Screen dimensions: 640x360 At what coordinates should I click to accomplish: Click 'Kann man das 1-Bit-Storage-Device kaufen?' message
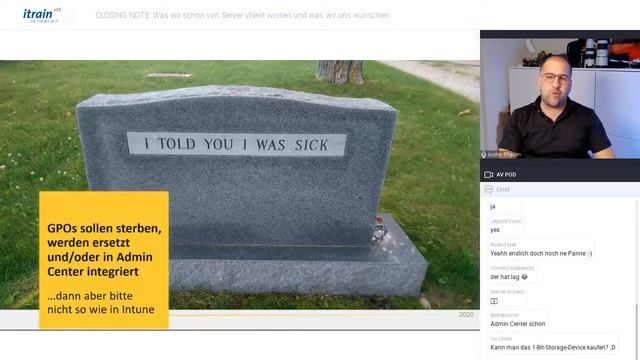click(x=552, y=347)
